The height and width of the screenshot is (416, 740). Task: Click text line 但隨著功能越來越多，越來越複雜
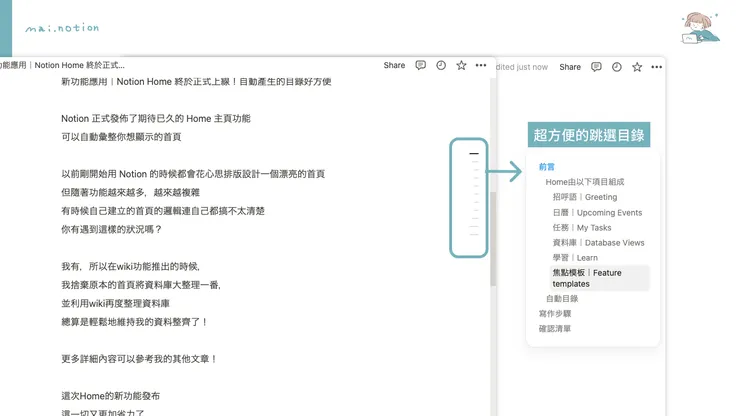pos(130,193)
